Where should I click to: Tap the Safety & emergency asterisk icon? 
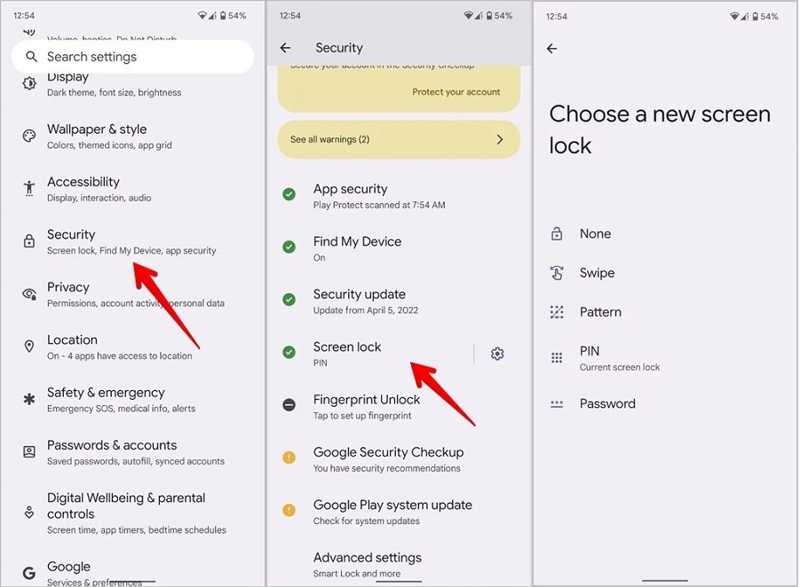(30, 399)
